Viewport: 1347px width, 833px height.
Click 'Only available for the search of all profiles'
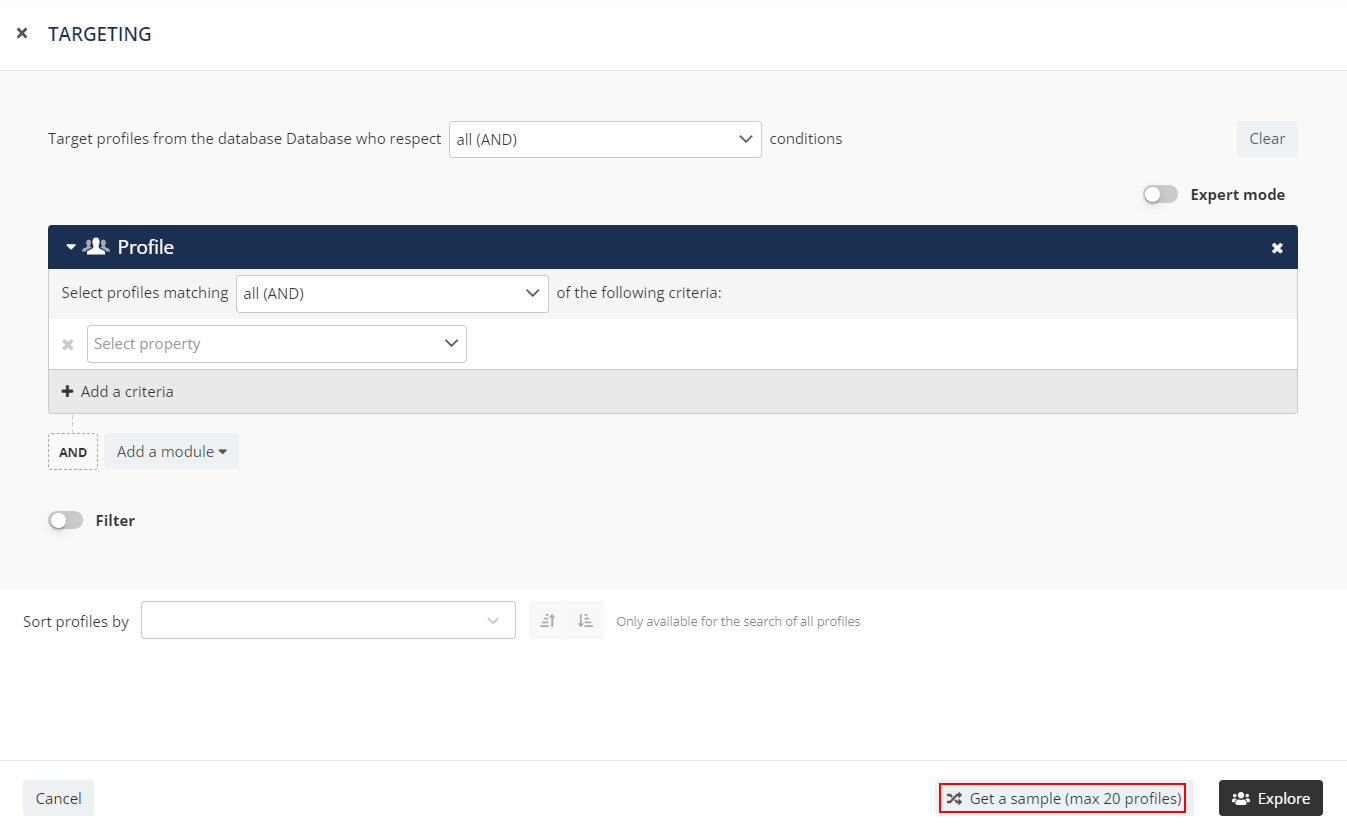click(x=738, y=621)
